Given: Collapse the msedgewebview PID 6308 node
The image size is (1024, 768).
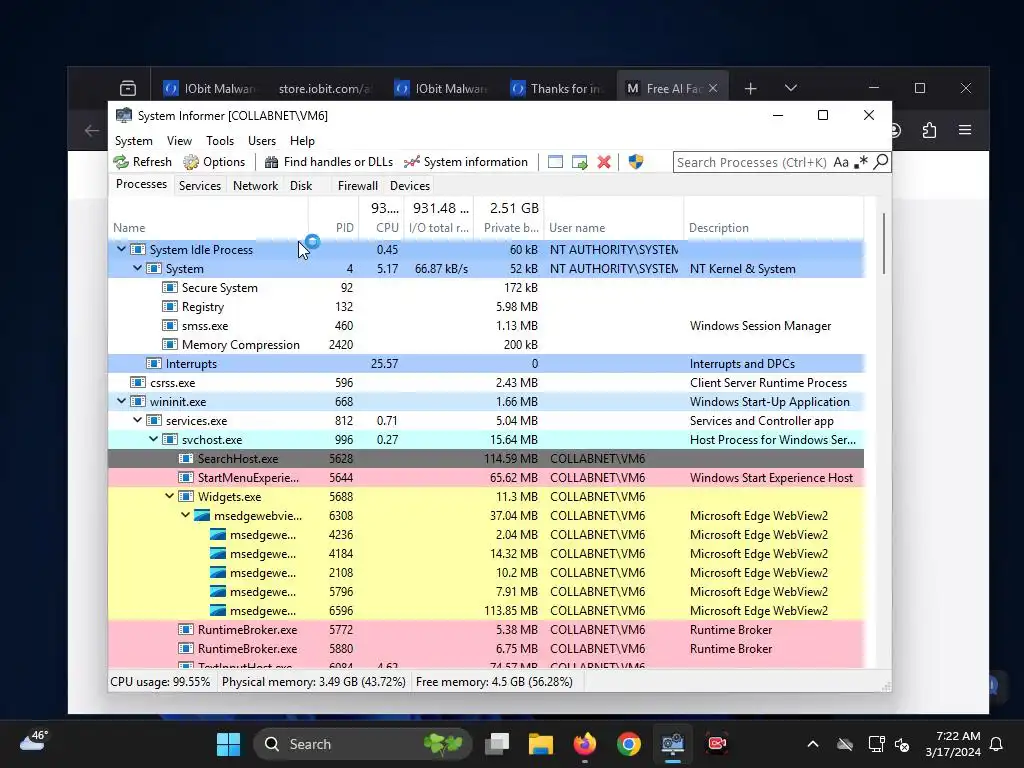Looking at the screenshot, I should (185, 515).
